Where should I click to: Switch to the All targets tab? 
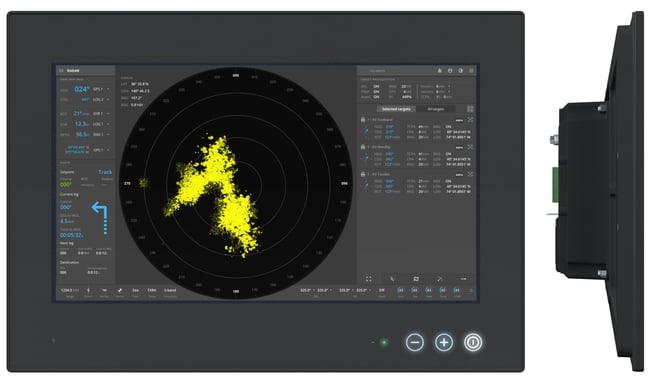436,109
